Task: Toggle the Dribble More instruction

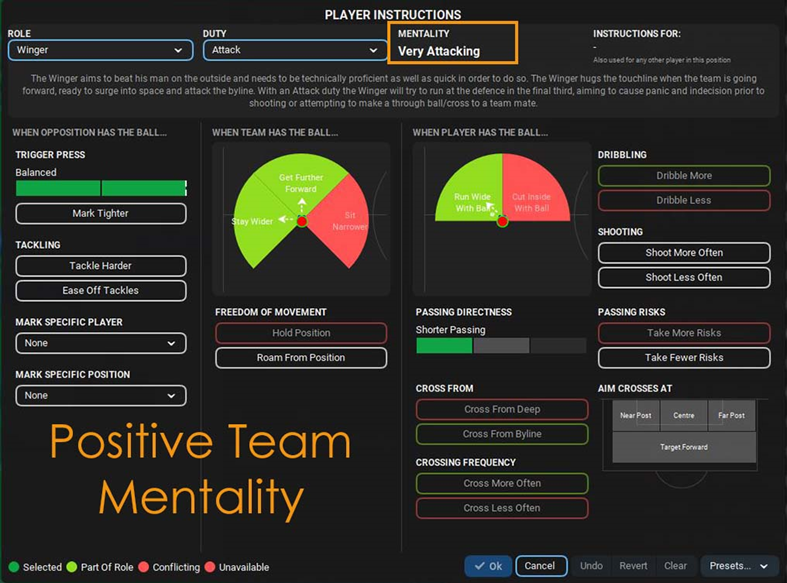Action: pyautogui.click(x=684, y=176)
